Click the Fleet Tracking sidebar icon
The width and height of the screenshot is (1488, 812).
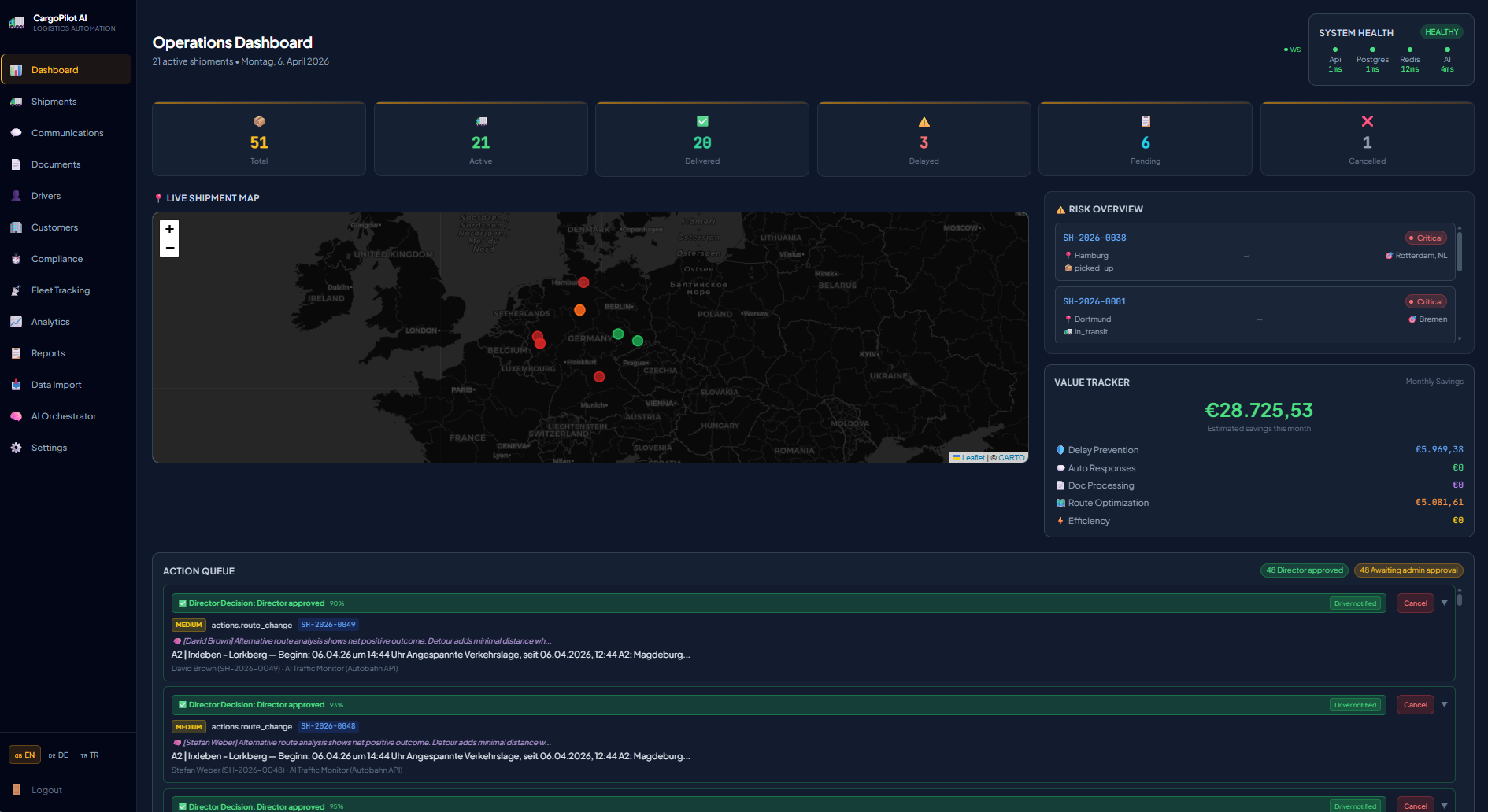tap(17, 290)
